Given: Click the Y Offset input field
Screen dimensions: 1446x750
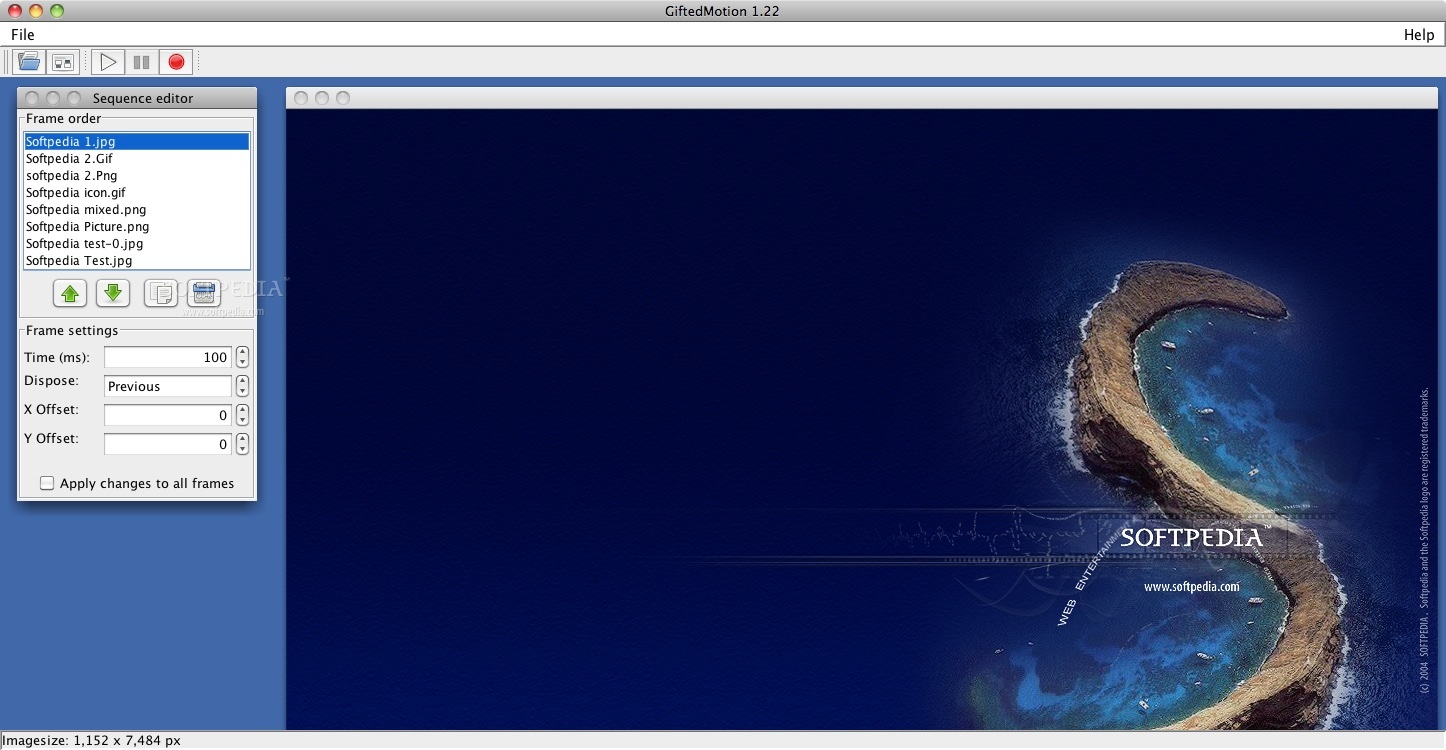Looking at the screenshot, I should 167,443.
